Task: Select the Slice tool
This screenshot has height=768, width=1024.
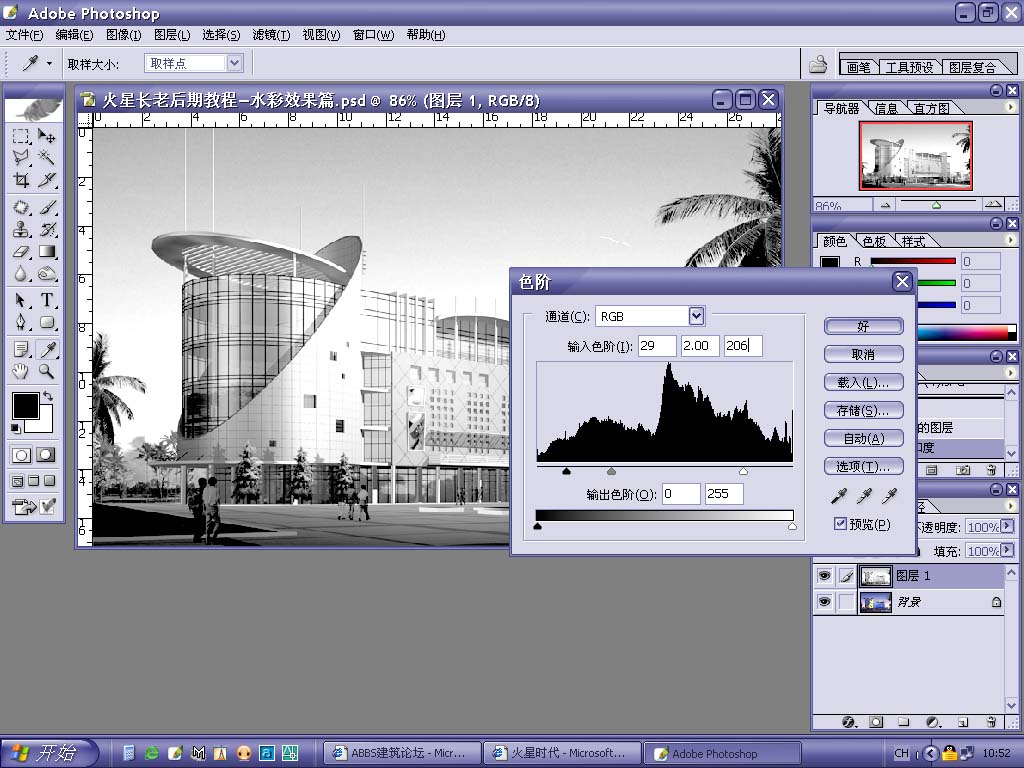Action: click(46, 180)
